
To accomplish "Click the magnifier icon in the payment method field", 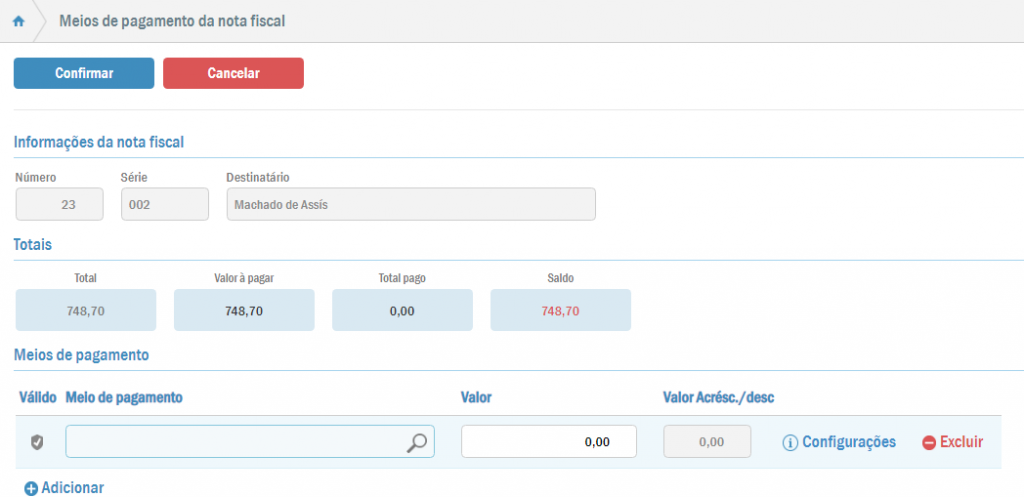I will (417, 442).
